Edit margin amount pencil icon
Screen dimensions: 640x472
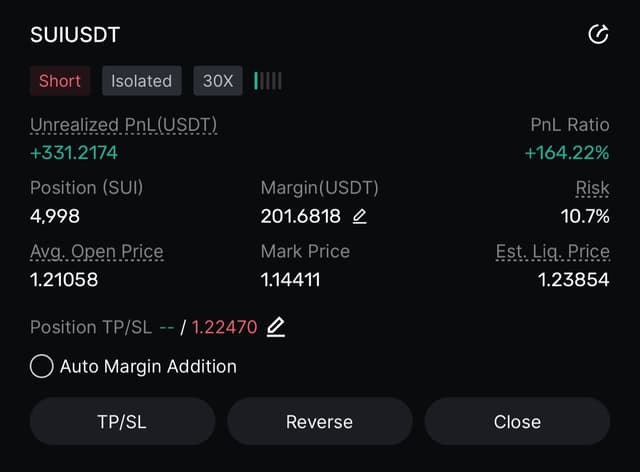tap(360, 216)
